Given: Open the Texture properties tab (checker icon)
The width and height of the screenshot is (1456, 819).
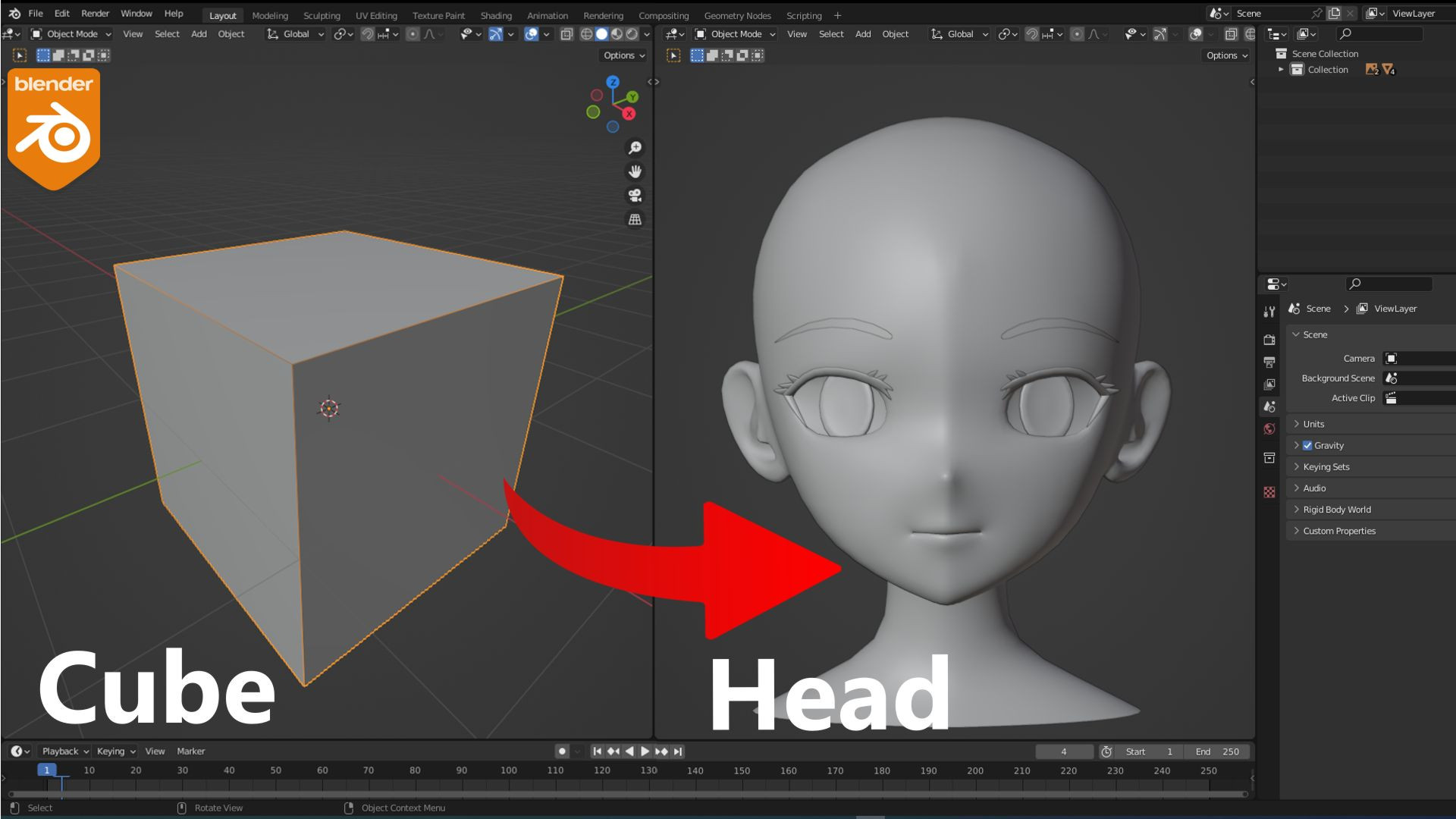Looking at the screenshot, I should pos(1269,492).
